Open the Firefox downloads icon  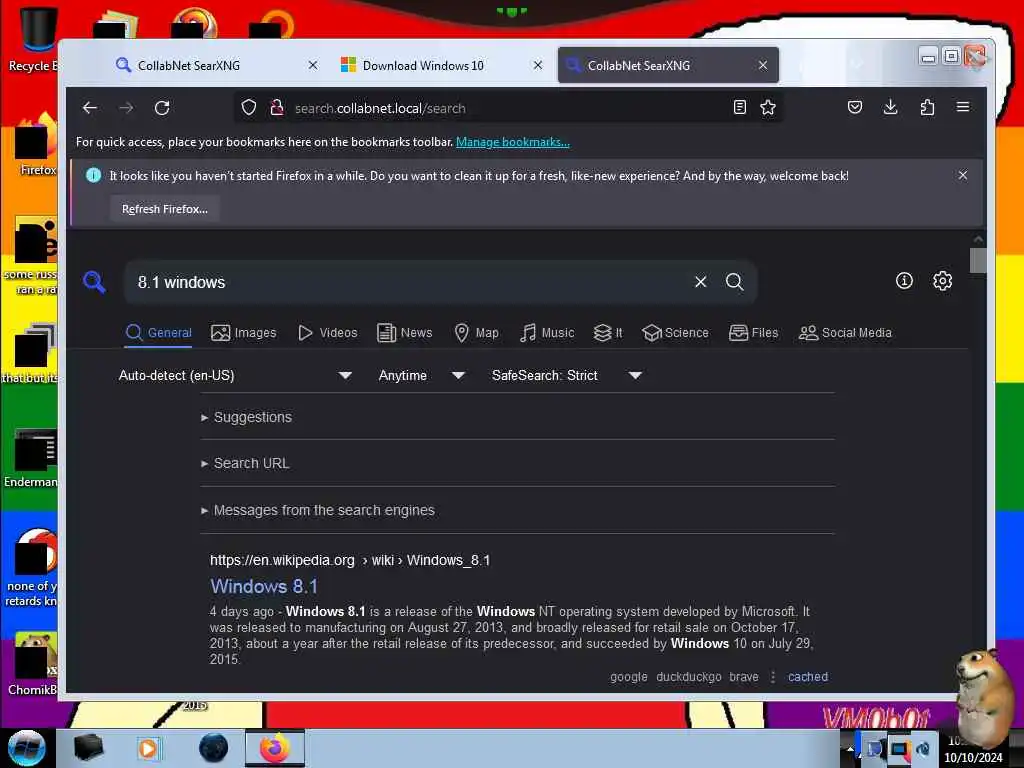[890, 107]
